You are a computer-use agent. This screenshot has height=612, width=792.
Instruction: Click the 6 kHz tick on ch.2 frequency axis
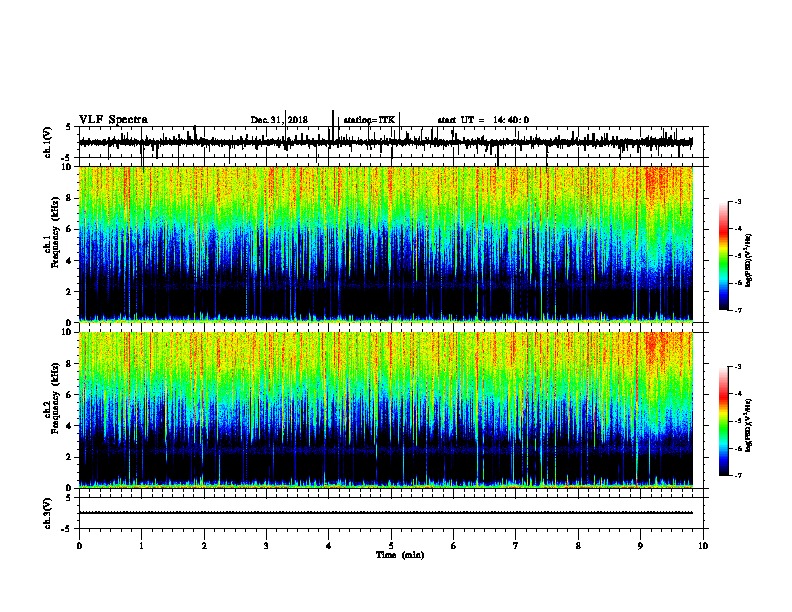coord(70,395)
